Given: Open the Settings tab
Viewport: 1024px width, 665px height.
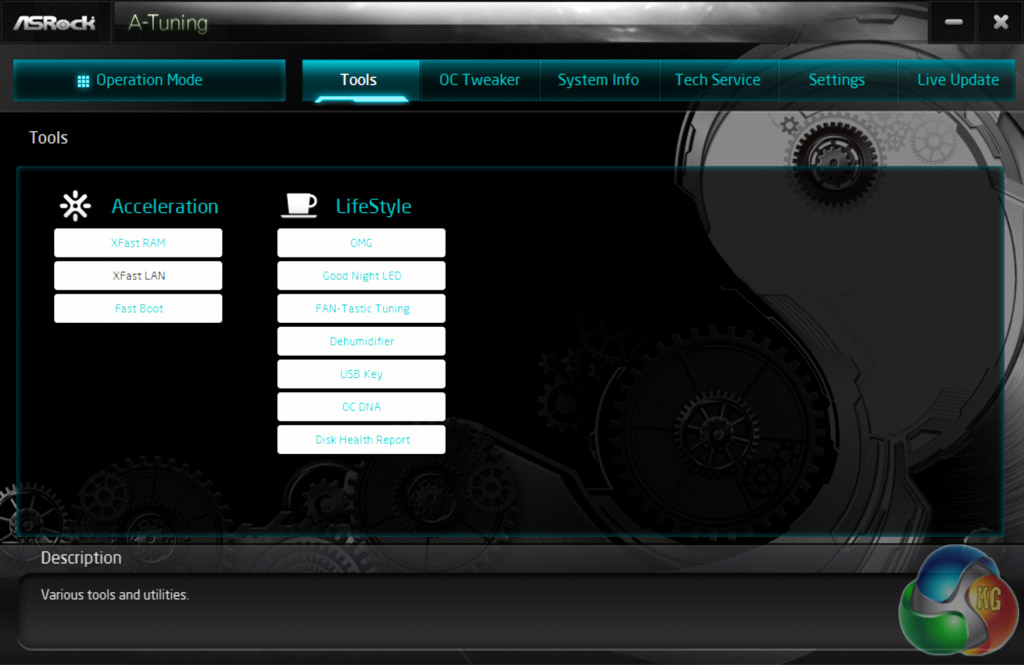Looking at the screenshot, I should [837, 80].
